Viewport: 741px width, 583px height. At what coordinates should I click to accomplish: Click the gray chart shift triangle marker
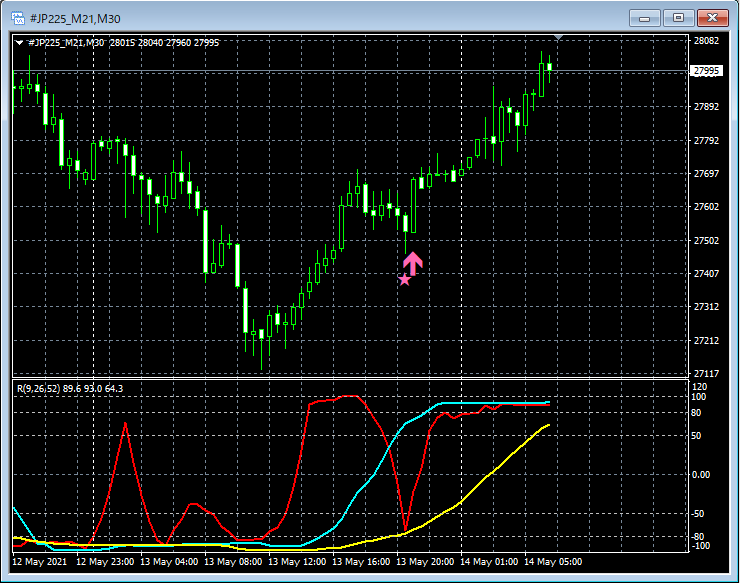coord(559,37)
